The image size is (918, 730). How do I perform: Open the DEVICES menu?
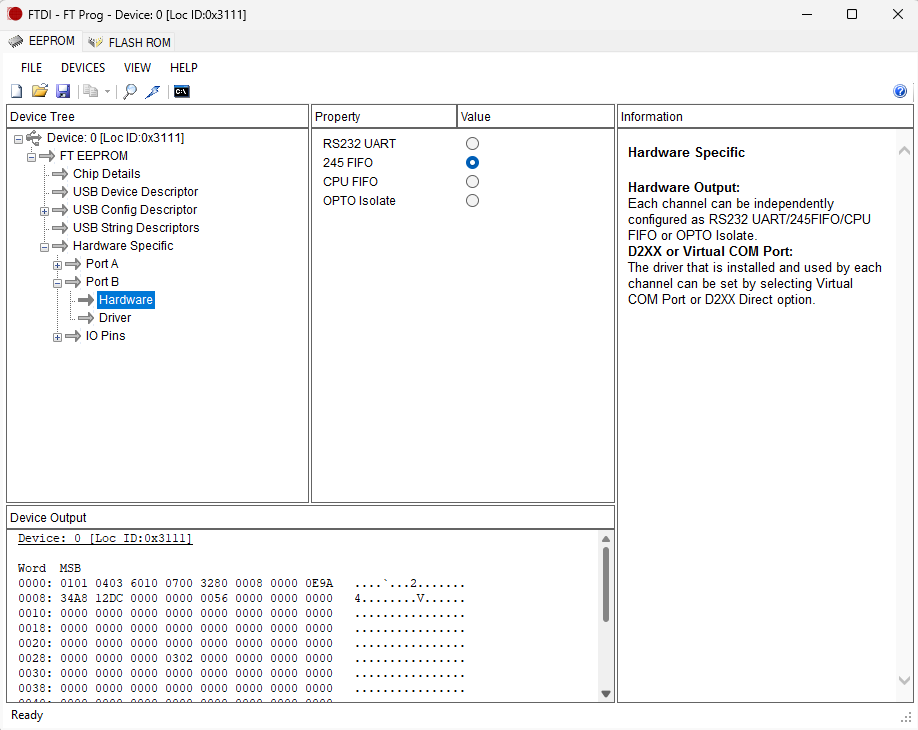coord(83,68)
